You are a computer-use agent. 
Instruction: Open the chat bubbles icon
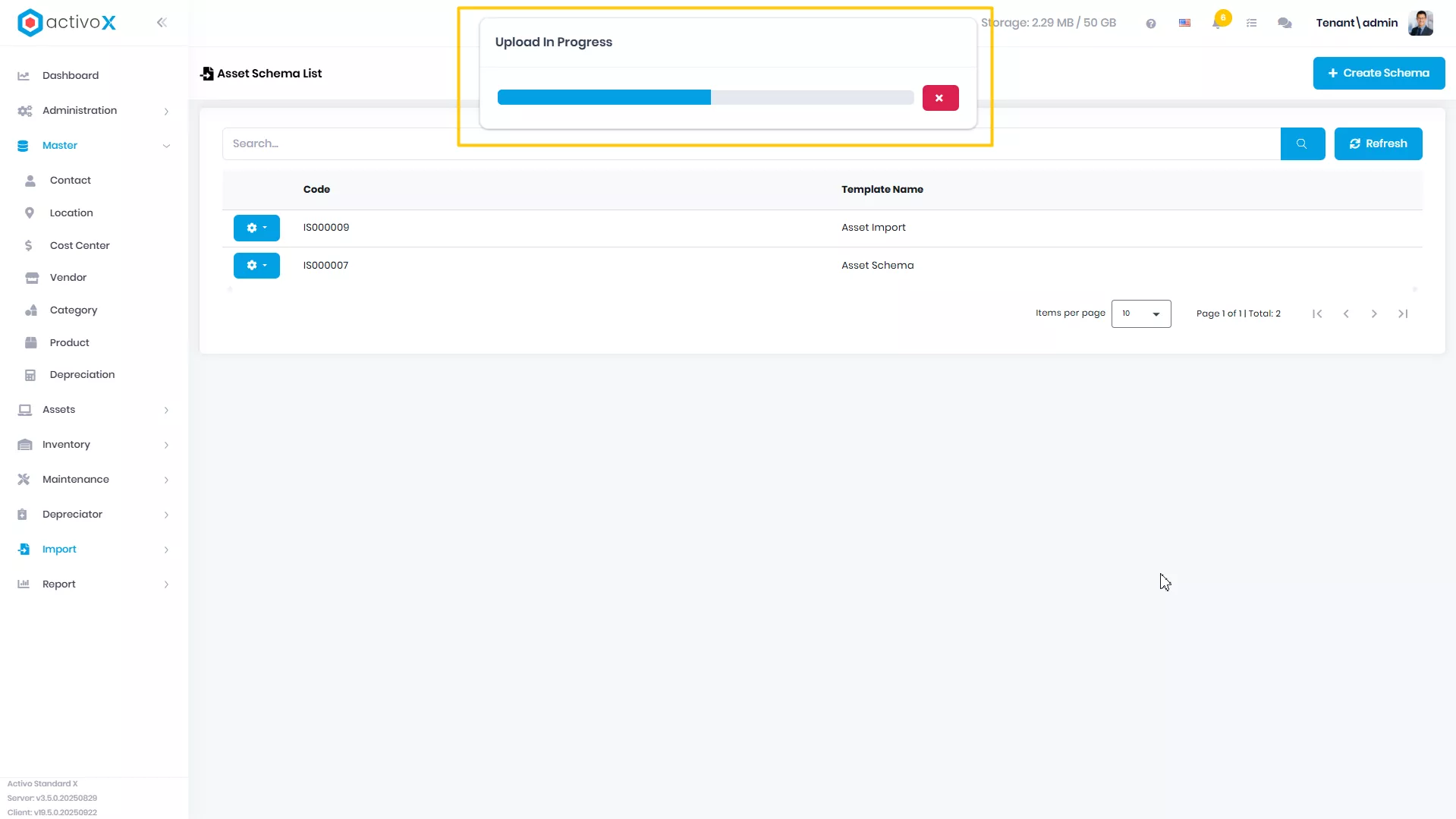pyautogui.click(x=1285, y=24)
